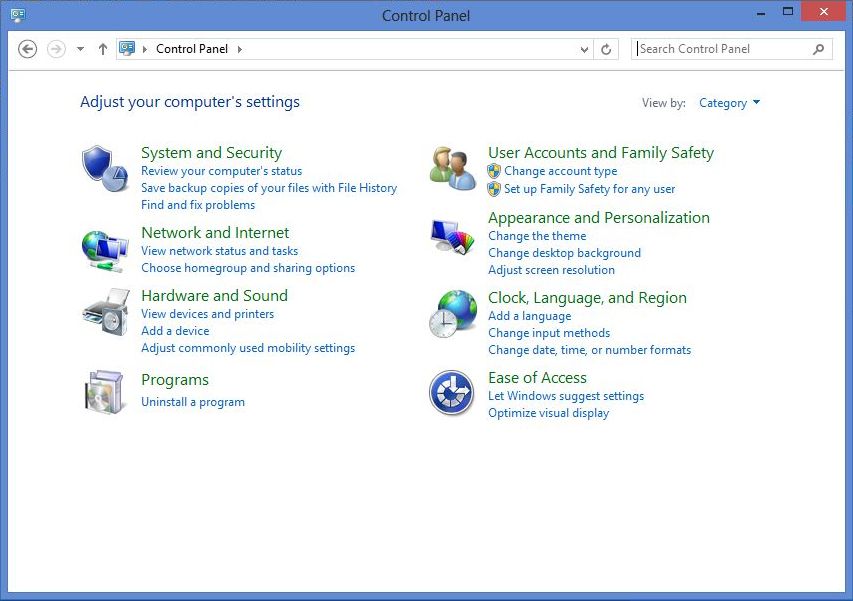Image resolution: width=853 pixels, height=601 pixels.
Task: Click the Clock, Language, and Region globe icon
Action: coord(453,314)
